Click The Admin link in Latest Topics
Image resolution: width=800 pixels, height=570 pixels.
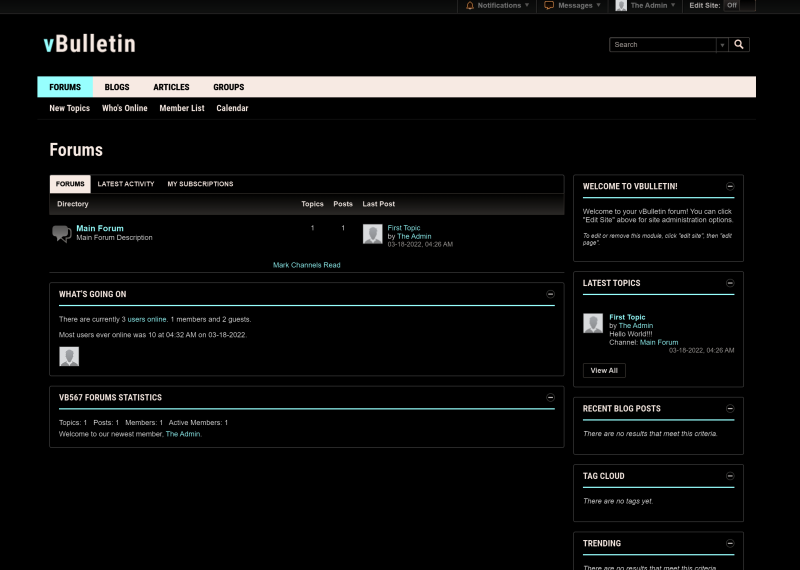click(636, 326)
